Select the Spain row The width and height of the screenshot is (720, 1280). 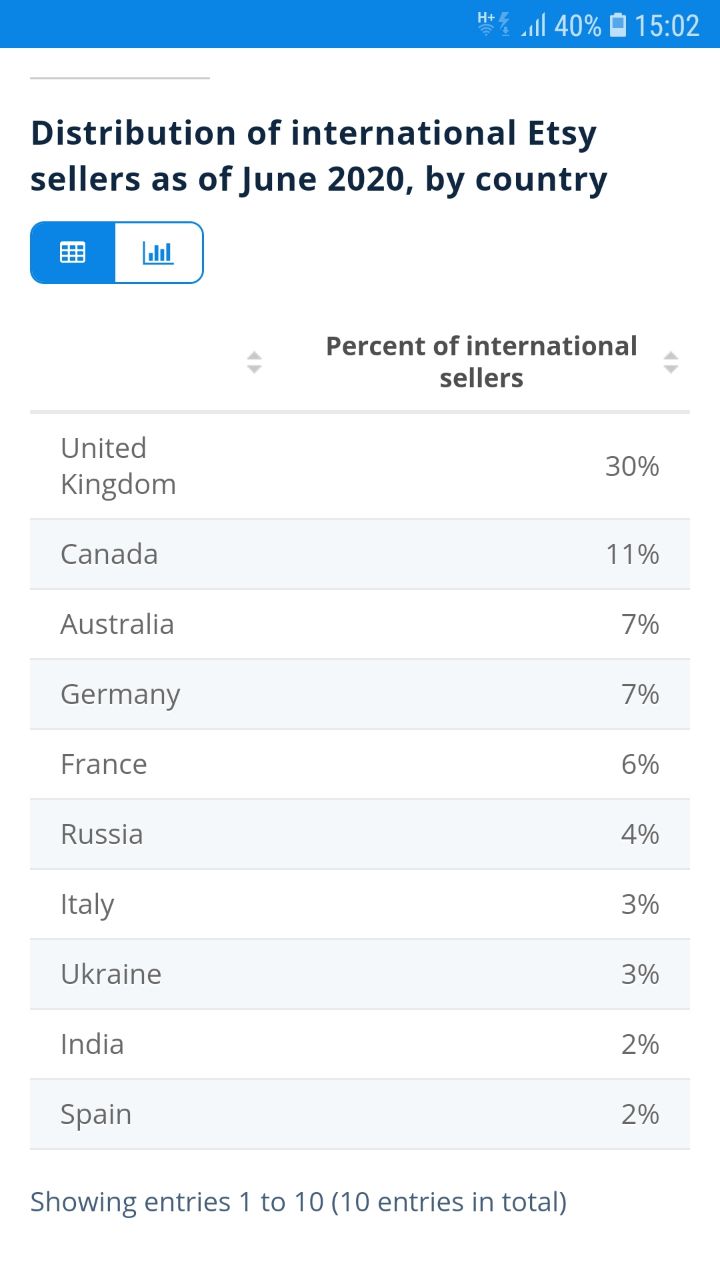[x=360, y=1114]
